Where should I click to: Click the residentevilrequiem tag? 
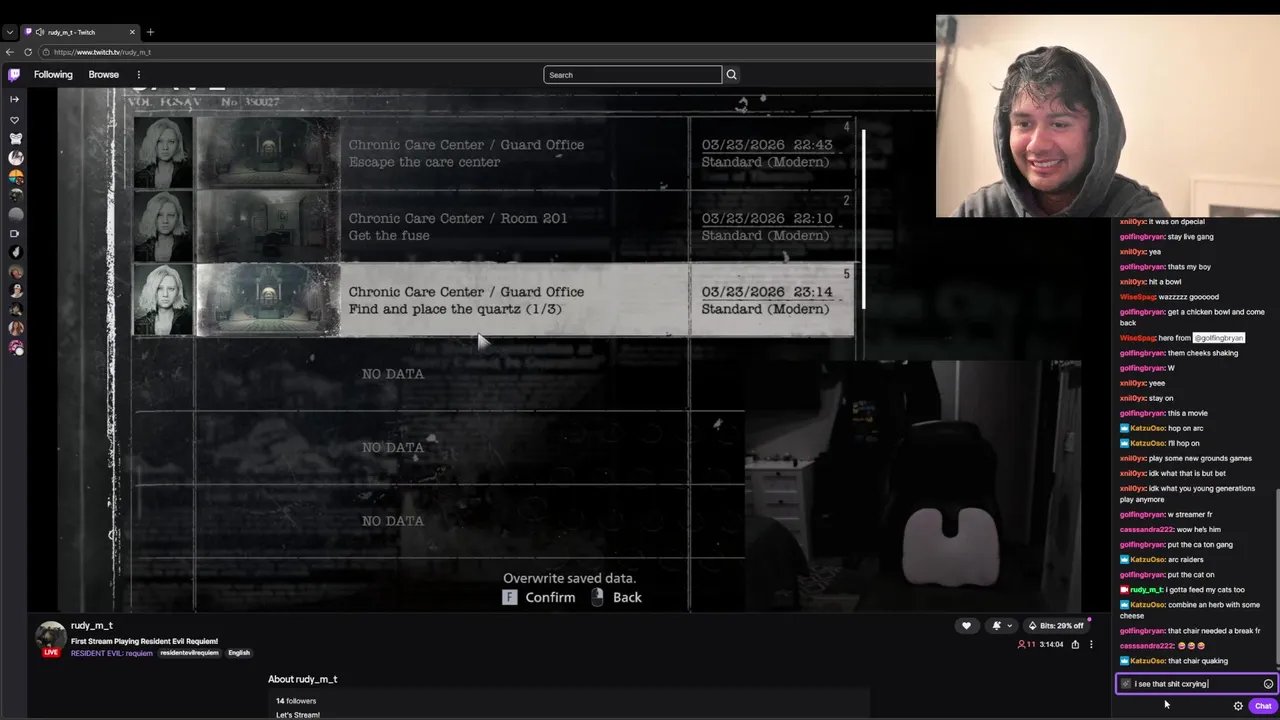pyautogui.click(x=189, y=653)
